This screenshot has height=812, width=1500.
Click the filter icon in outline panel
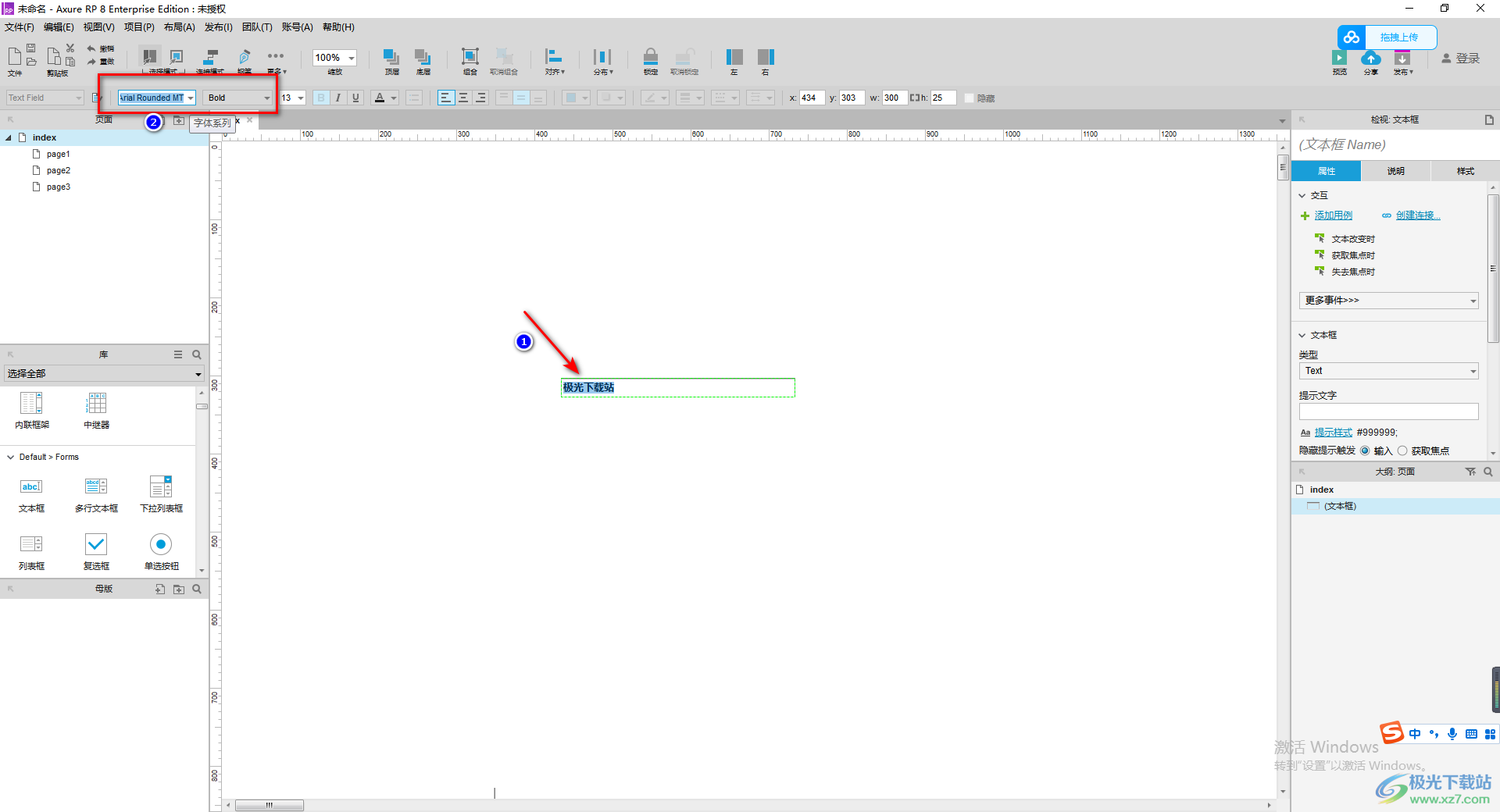tap(1470, 472)
